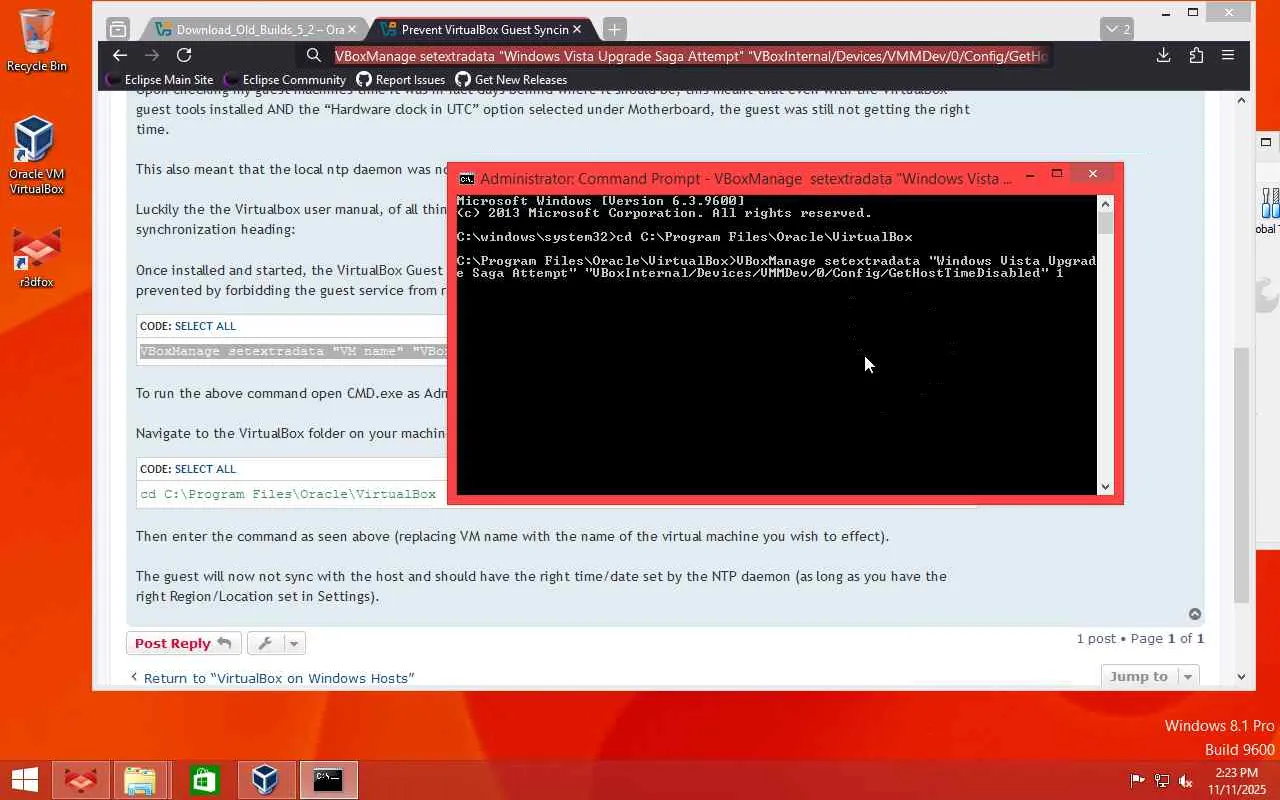
Task: Click the r3dfox taskbar icon
Action: coord(81,780)
